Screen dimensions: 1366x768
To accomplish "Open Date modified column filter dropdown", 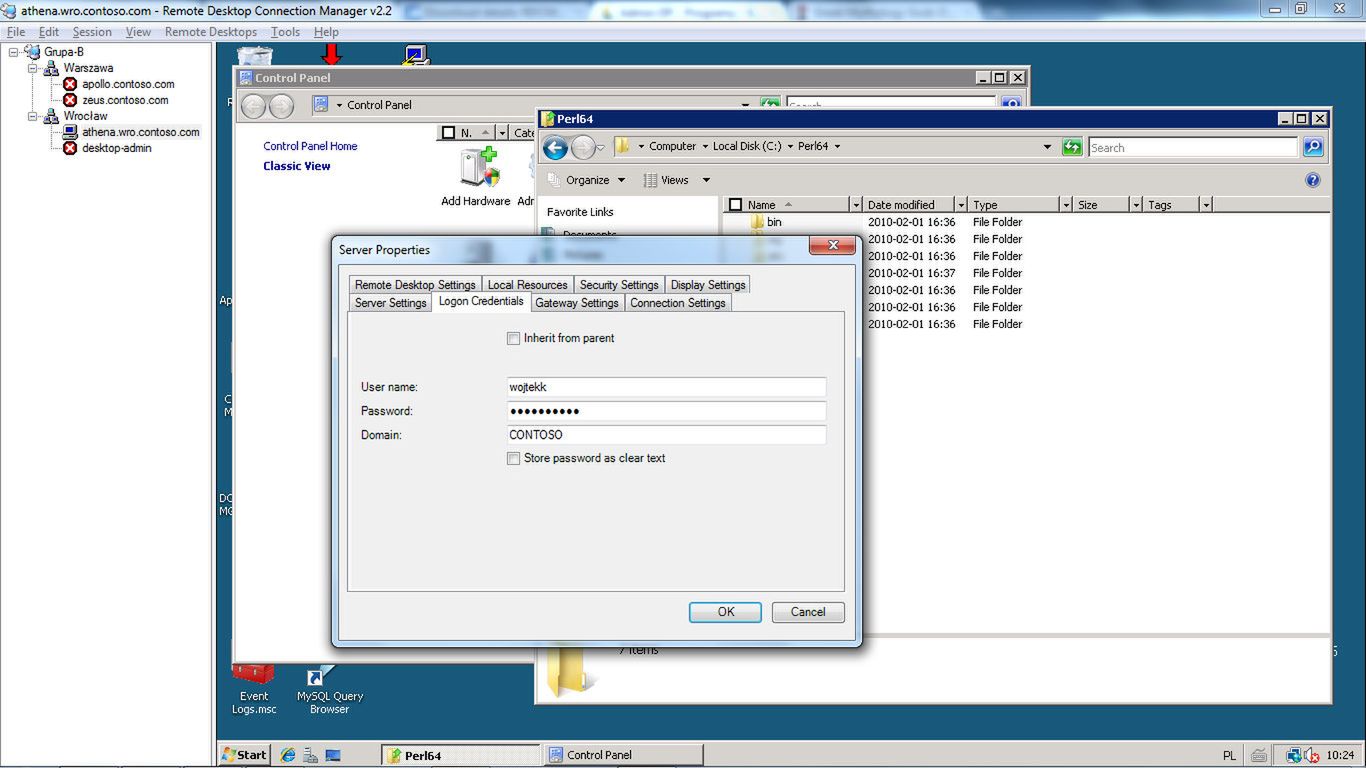I will 961,205.
